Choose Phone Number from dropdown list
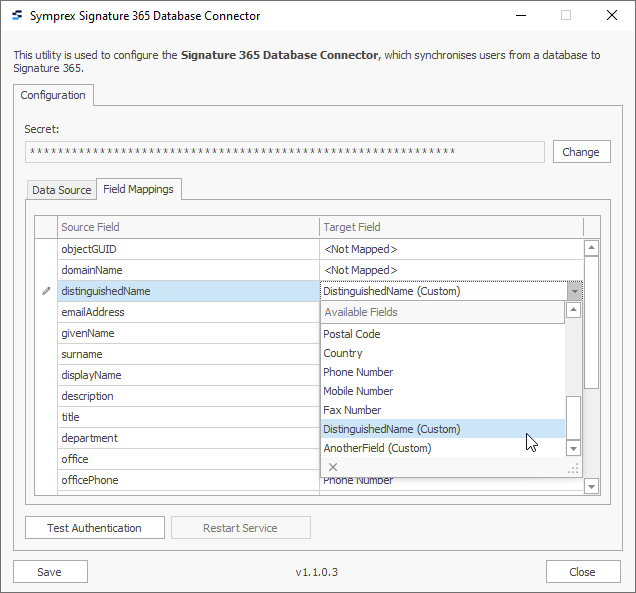The width and height of the screenshot is (636, 593). [x=443, y=372]
